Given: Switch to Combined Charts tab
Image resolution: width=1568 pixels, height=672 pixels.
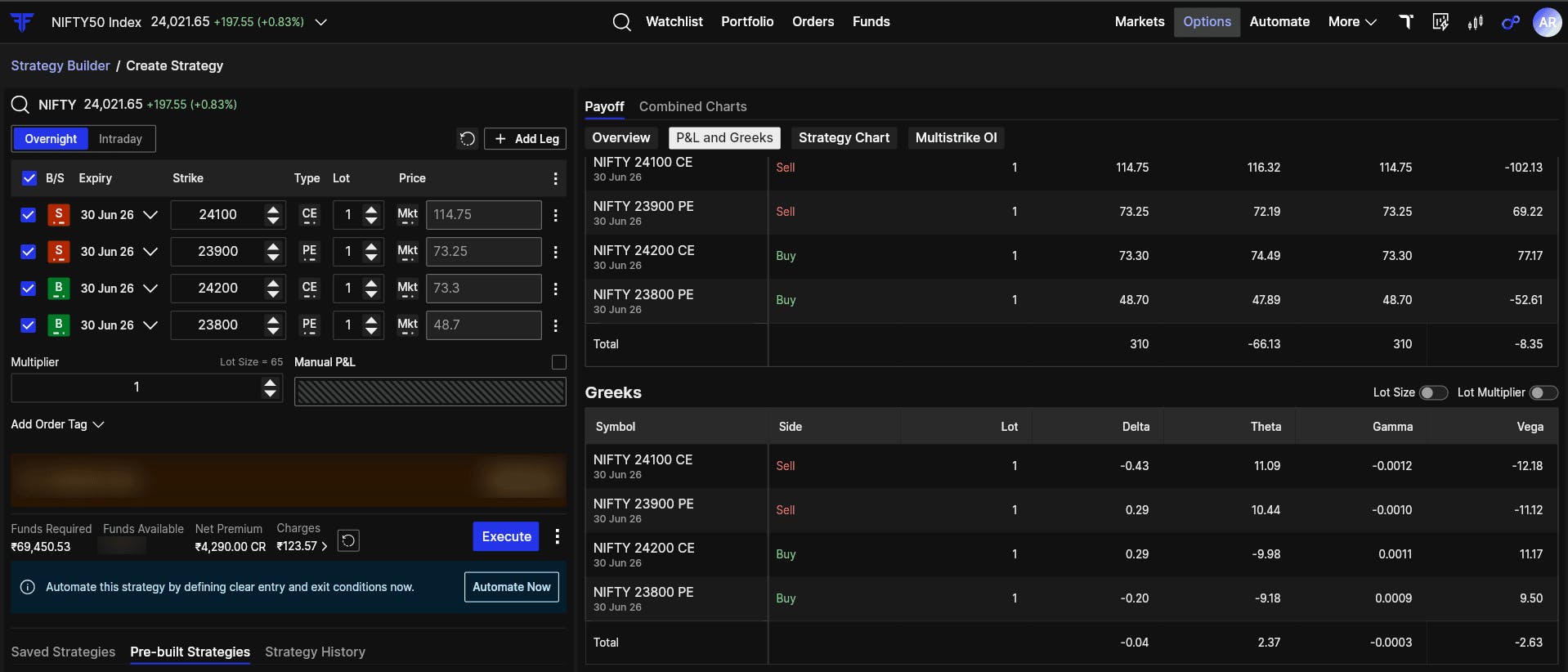Looking at the screenshot, I should click(x=693, y=107).
